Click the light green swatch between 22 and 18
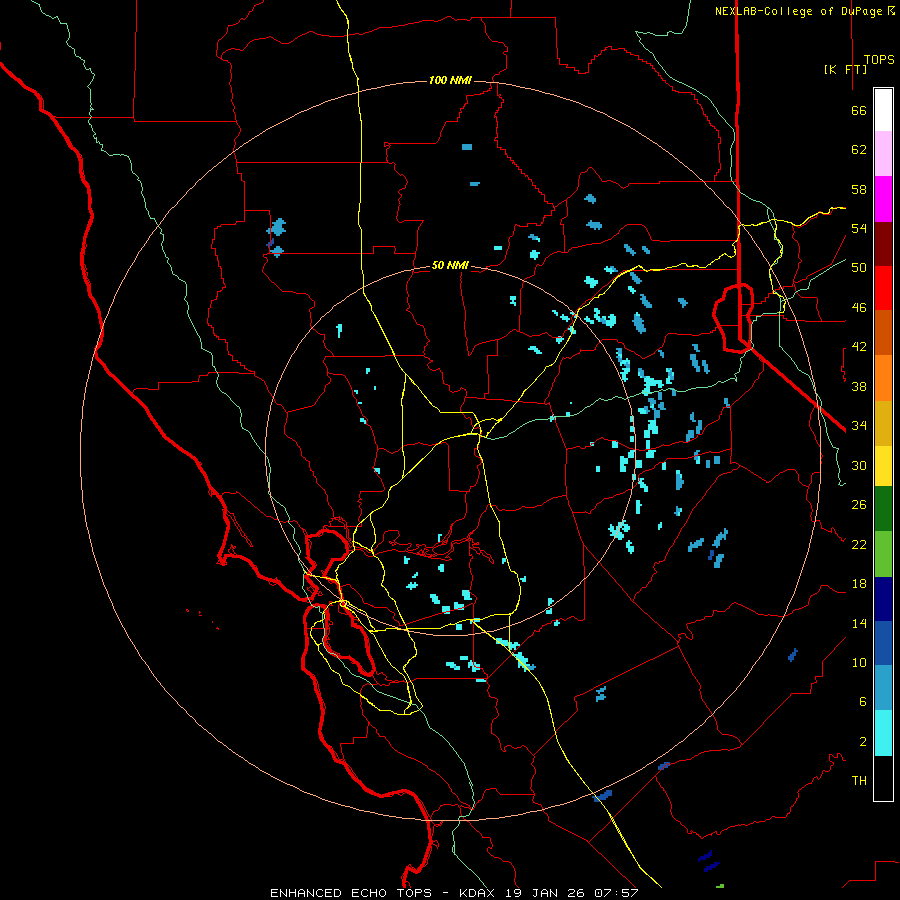The image size is (900, 900). click(883, 554)
